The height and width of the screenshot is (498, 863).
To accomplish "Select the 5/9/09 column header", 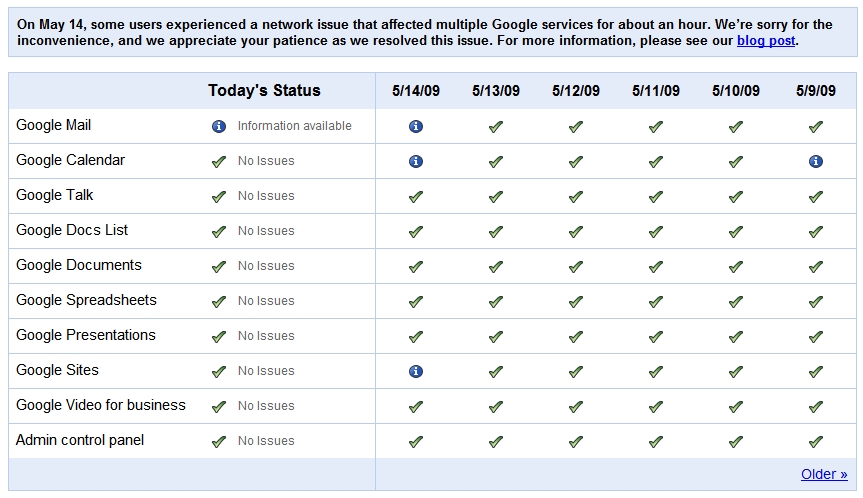I will pos(816,91).
